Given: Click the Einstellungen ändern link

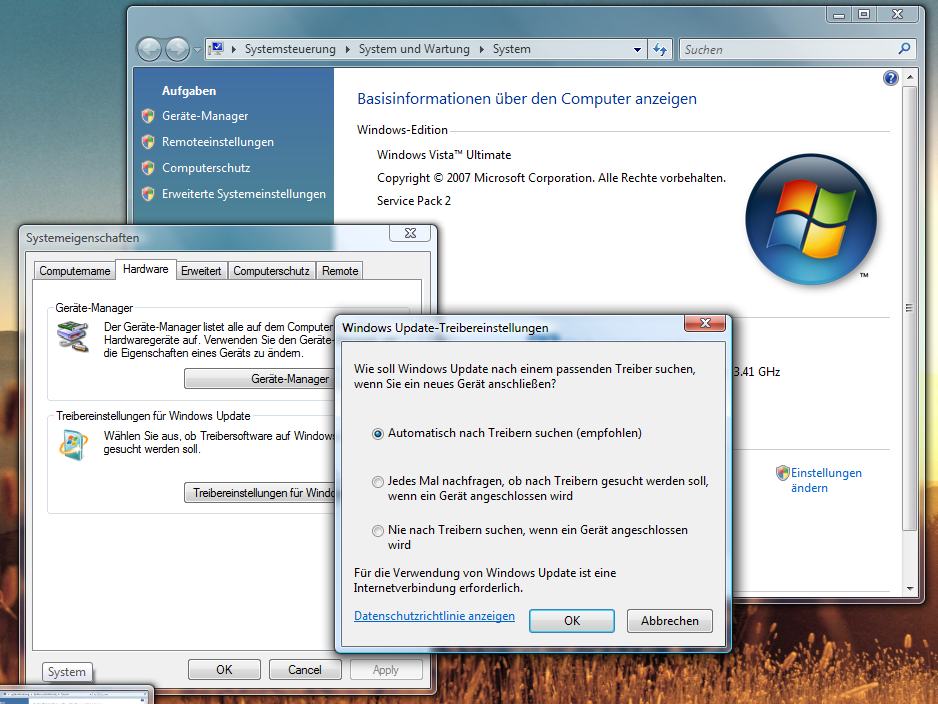Looking at the screenshot, I should tap(826, 480).
